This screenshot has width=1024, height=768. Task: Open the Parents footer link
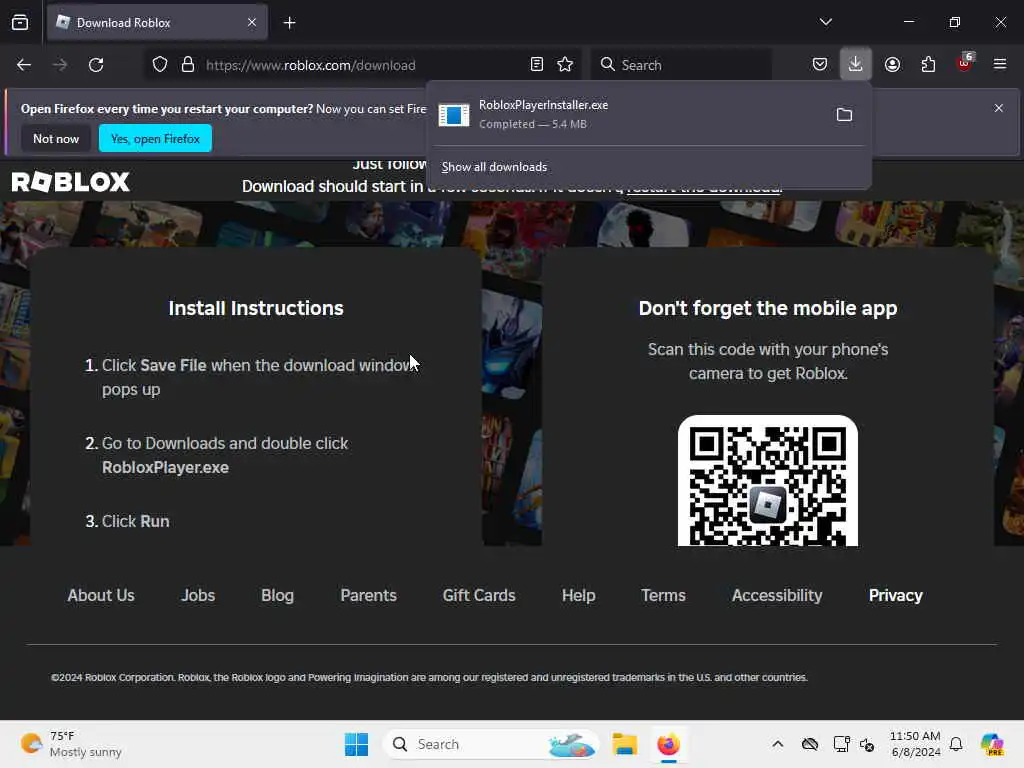(368, 596)
